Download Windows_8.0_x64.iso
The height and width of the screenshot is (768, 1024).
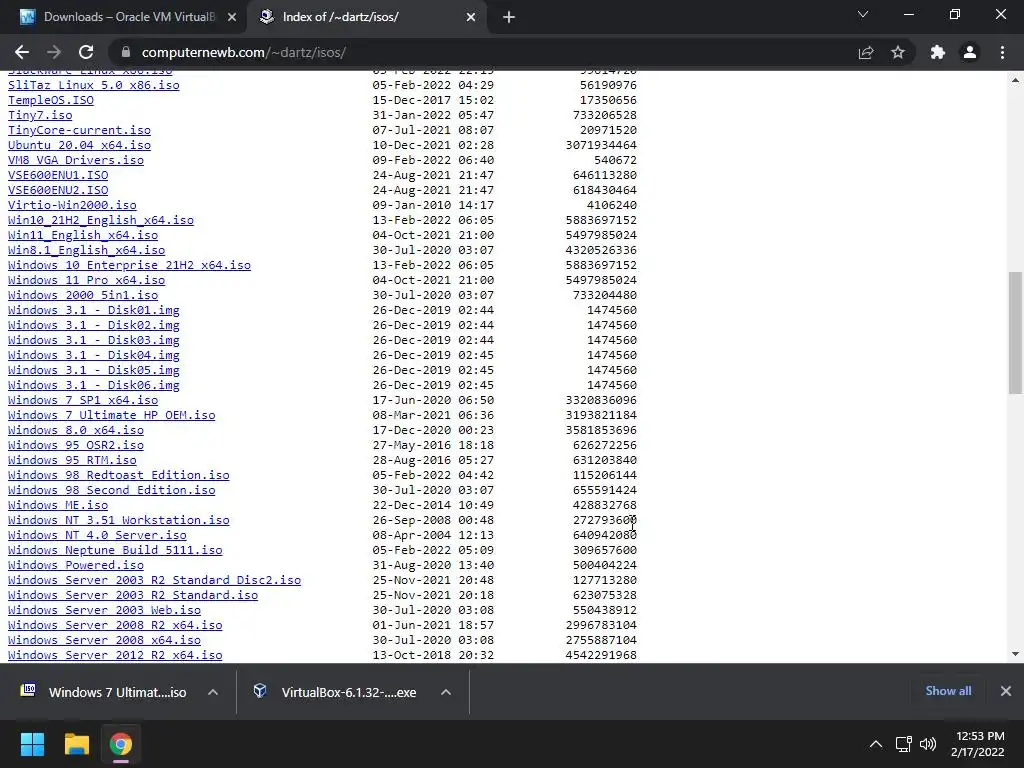[76, 430]
